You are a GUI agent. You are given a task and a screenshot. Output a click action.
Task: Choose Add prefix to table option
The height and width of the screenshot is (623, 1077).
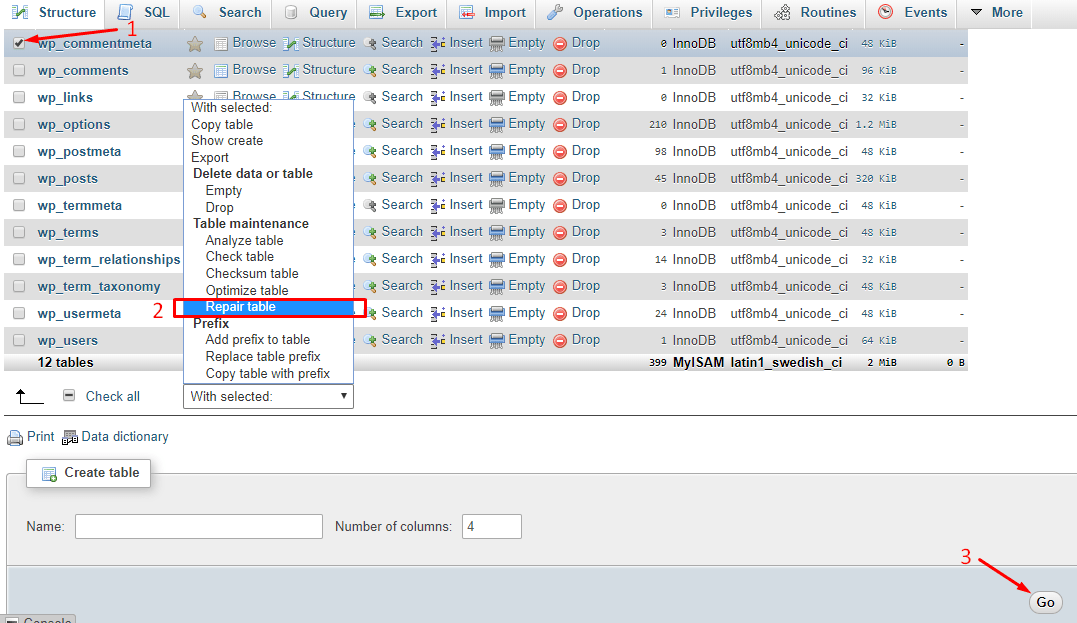tap(258, 339)
